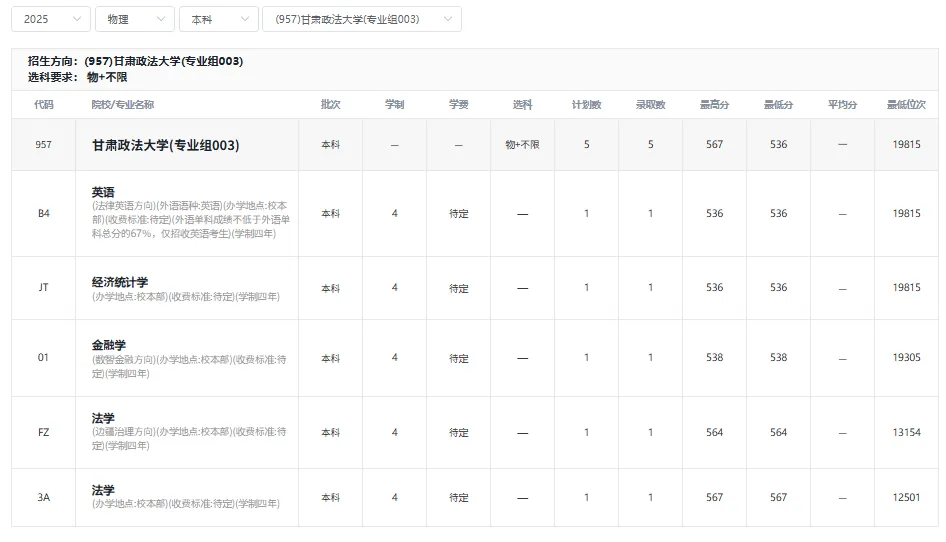This screenshot has width=946, height=542.
Task: Click highest score 564 in FZ row
Action: click(714, 432)
